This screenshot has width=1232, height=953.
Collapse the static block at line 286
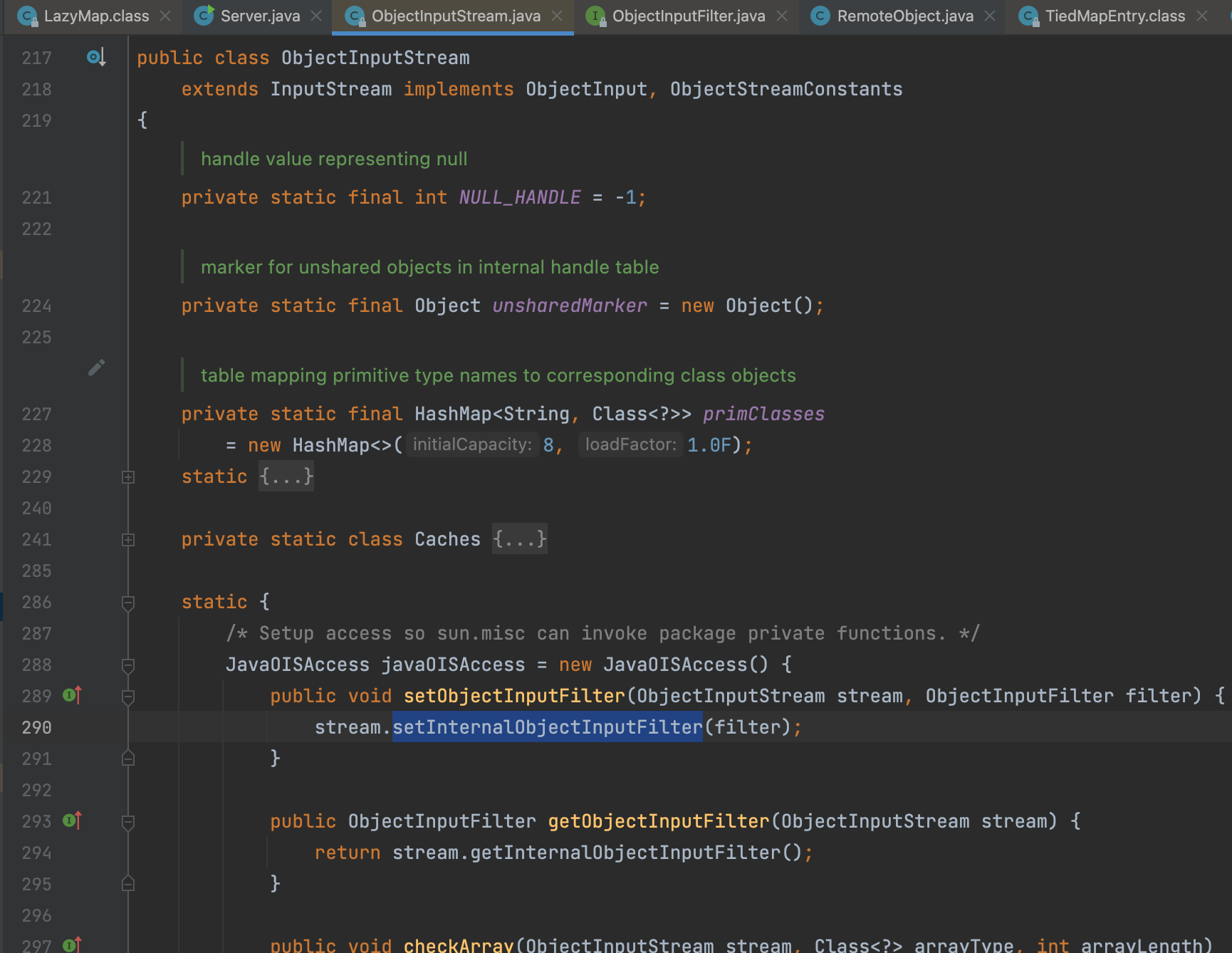click(128, 603)
